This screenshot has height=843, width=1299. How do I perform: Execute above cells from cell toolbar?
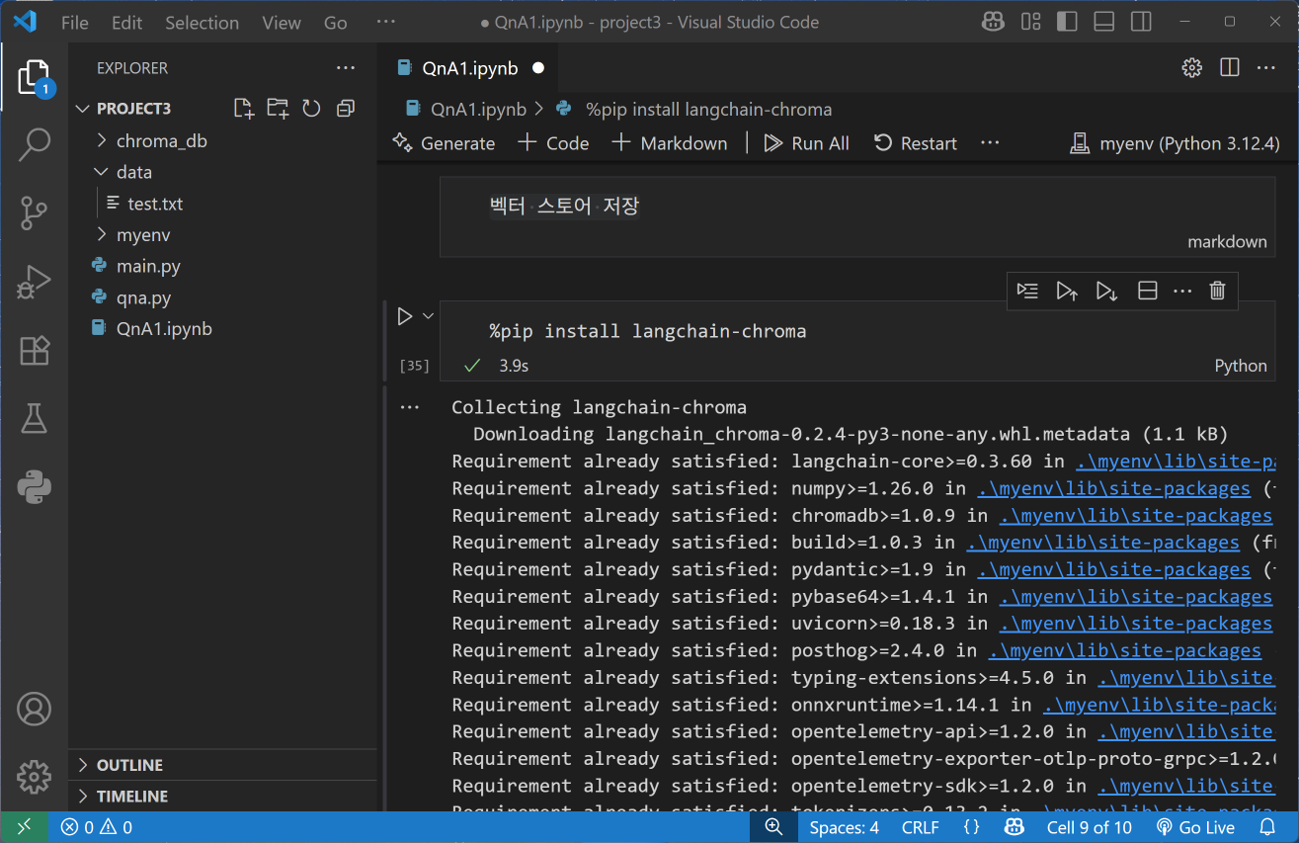point(1067,291)
